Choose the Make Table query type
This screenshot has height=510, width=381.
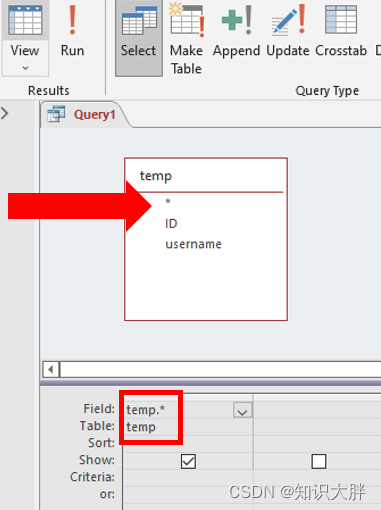click(186, 38)
